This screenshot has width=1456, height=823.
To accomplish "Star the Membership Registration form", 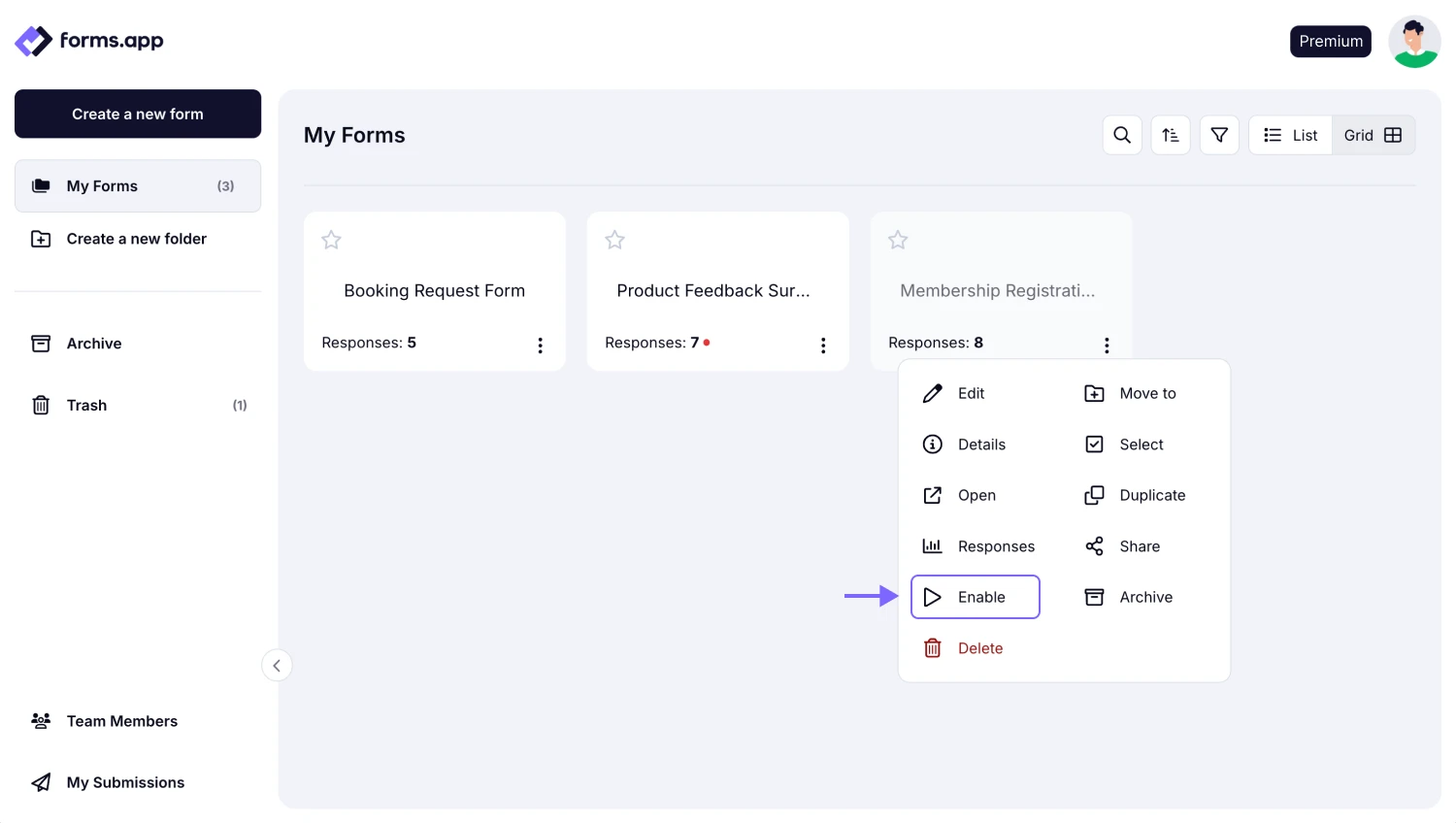I will click(897, 240).
